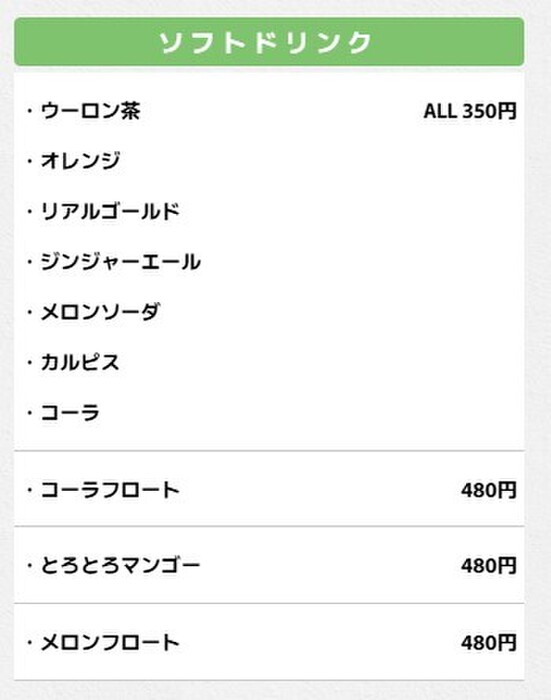The width and height of the screenshot is (551, 700).
Task: Click the ソフトドリンク green header
Action: click(269, 42)
